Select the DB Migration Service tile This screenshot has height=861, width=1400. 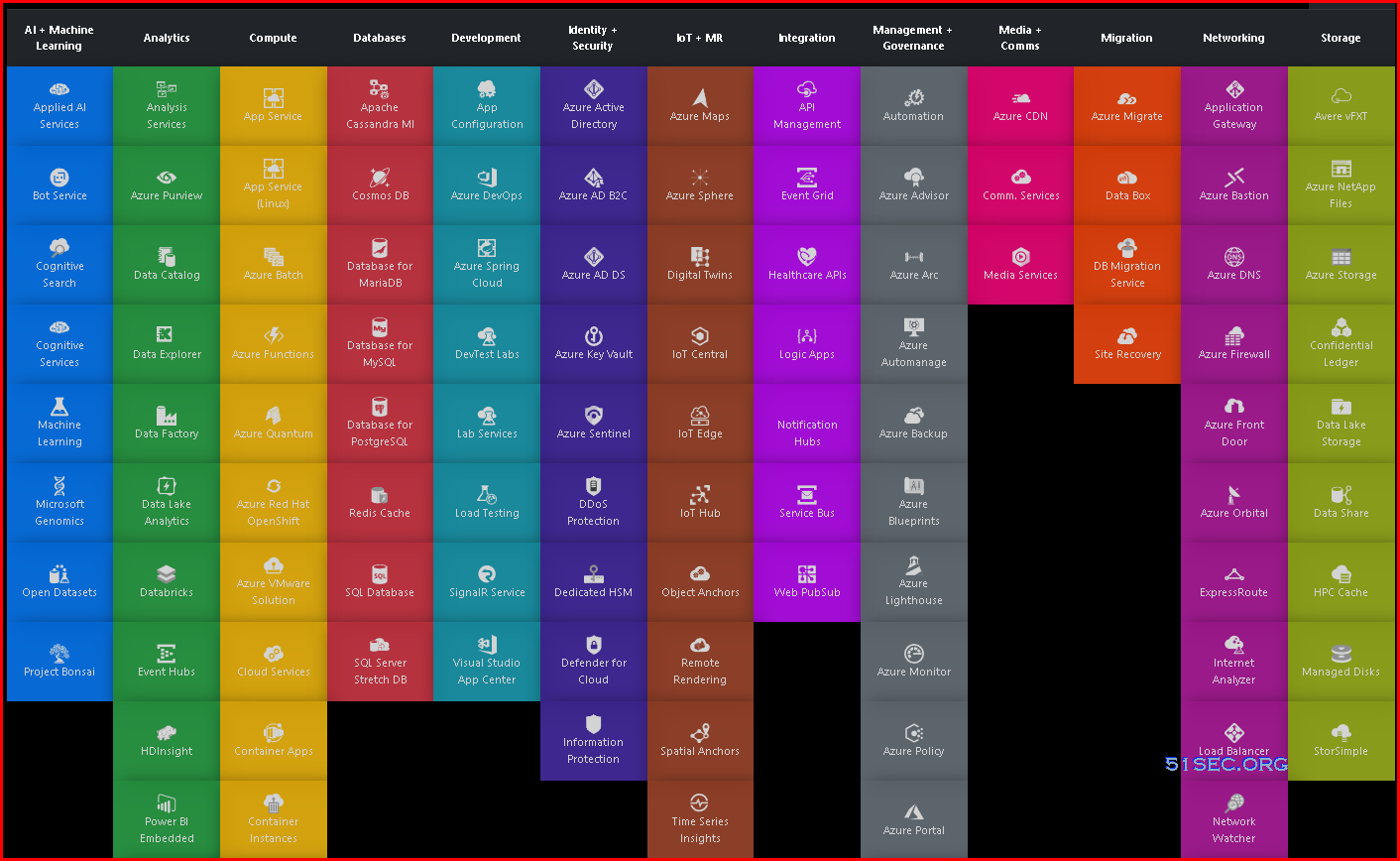(x=1127, y=265)
